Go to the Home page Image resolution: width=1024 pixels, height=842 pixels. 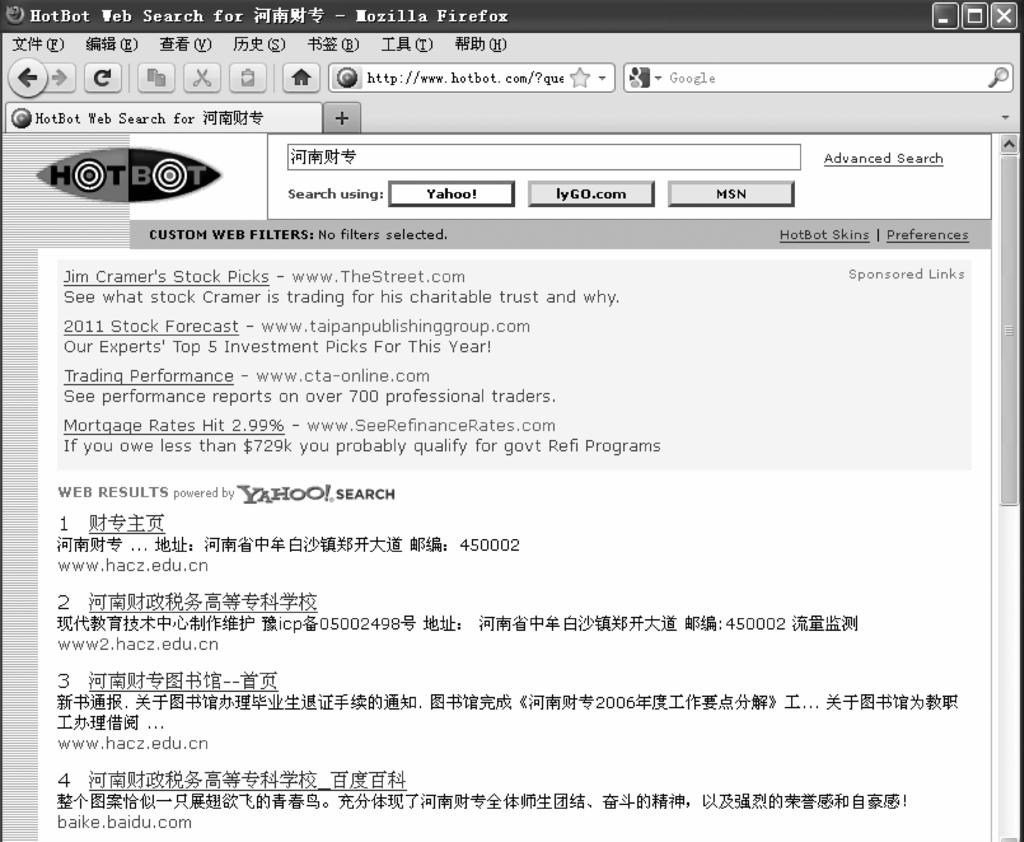click(301, 78)
